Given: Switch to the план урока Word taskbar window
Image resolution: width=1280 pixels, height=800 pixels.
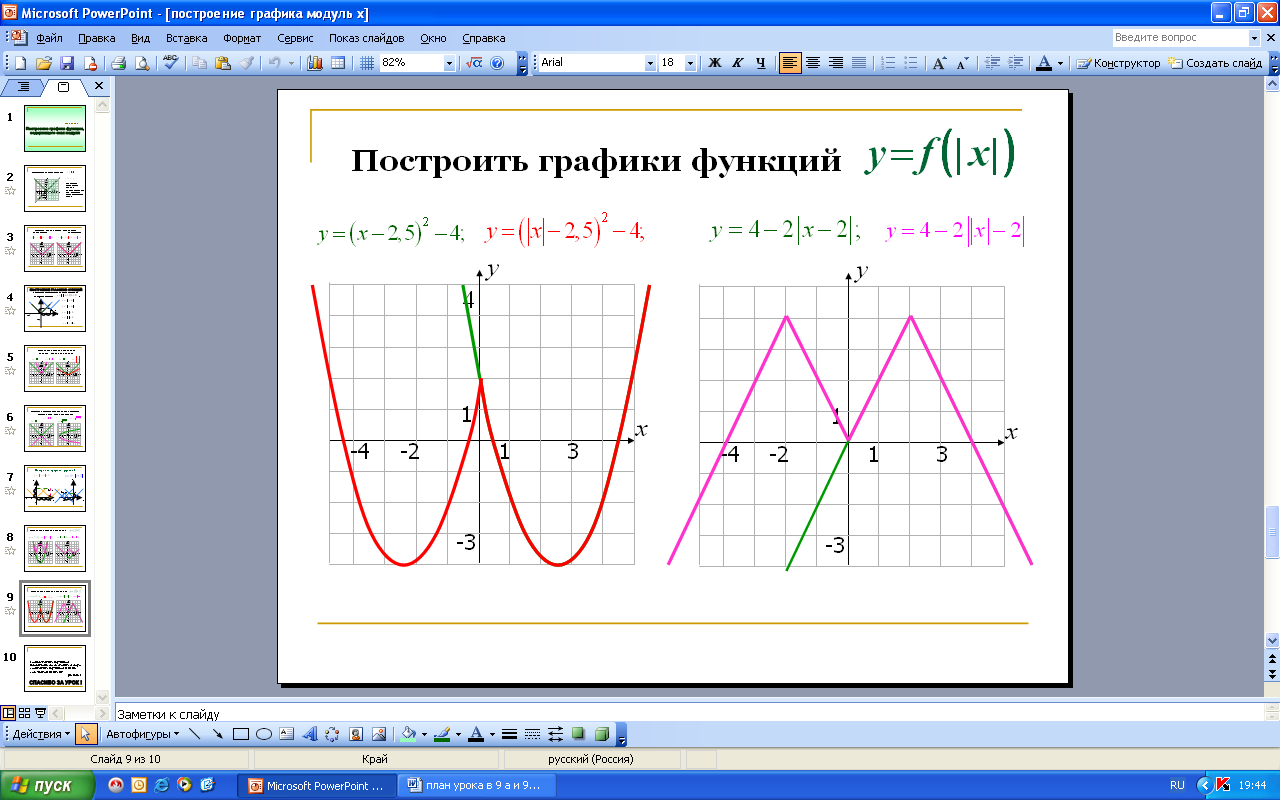Looking at the screenshot, I should click(x=475, y=786).
